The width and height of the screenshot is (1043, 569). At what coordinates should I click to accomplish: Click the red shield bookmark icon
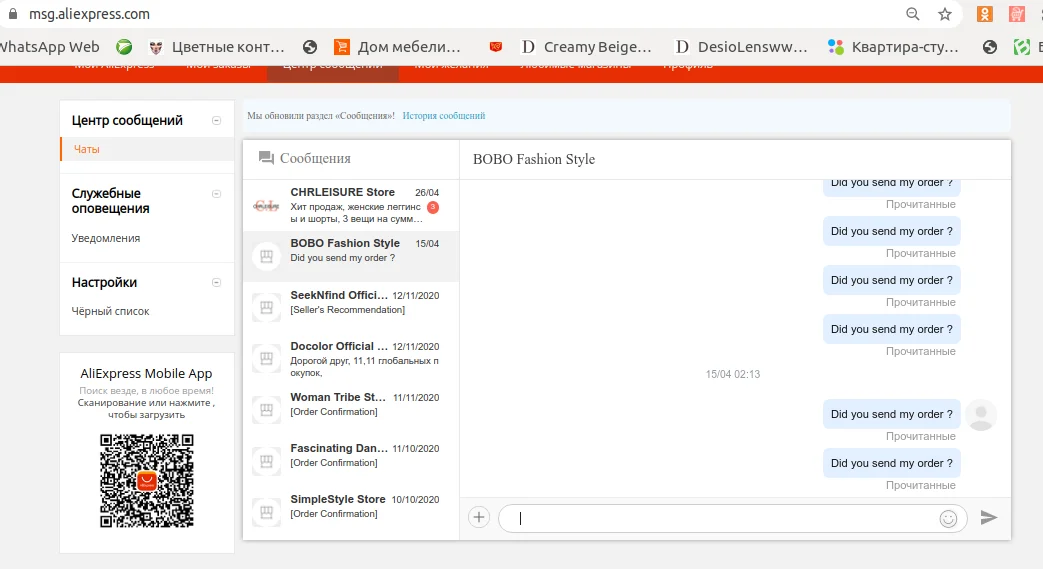pyautogui.click(x=495, y=47)
